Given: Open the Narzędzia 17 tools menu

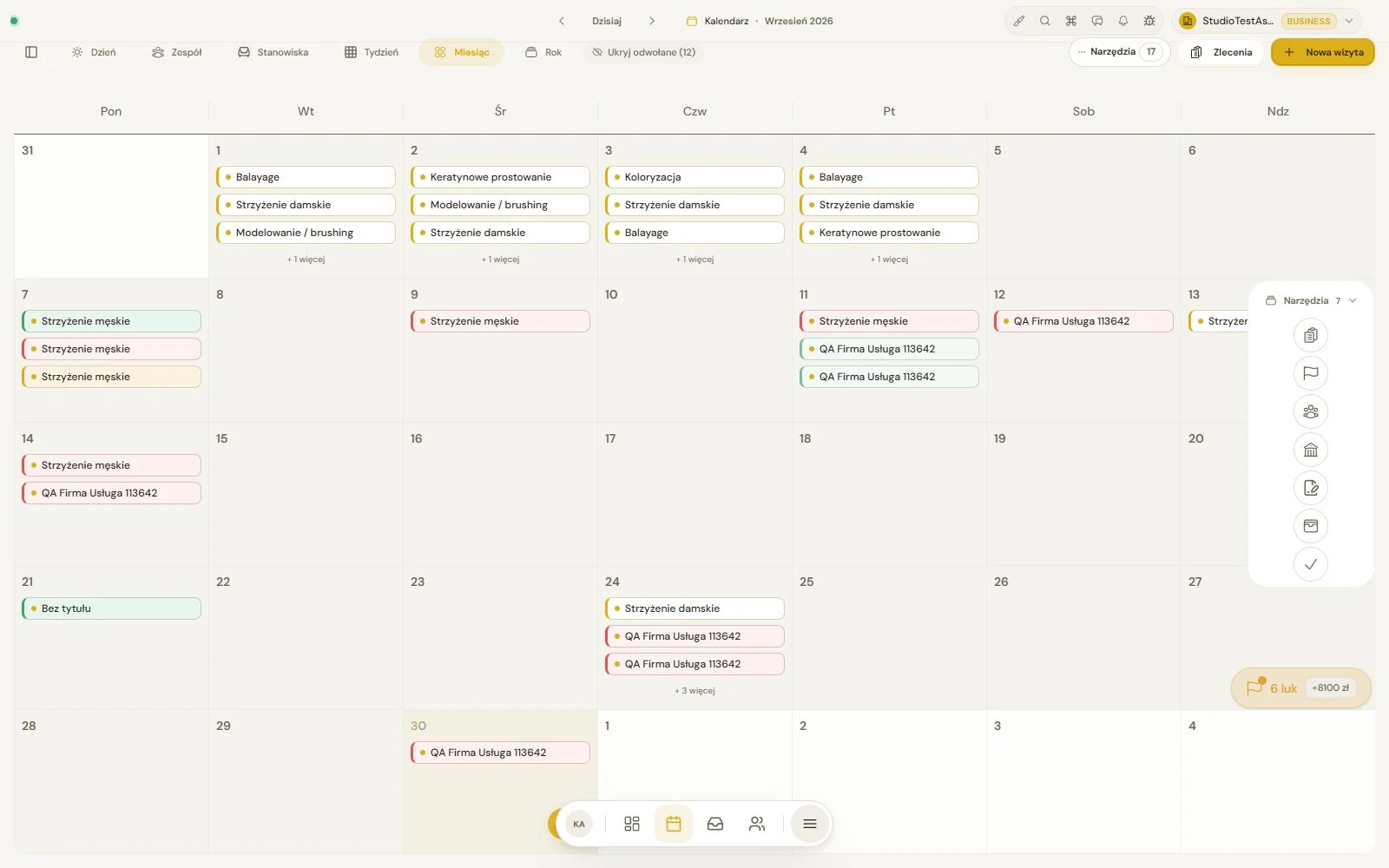Looking at the screenshot, I should click(x=1120, y=52).
